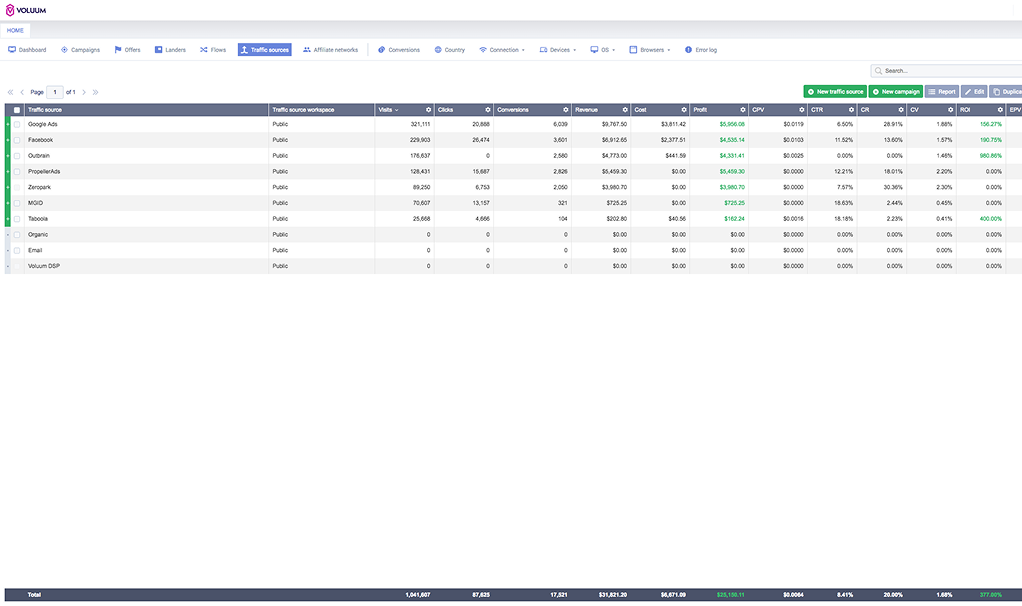View the Conversions report
This screenshot has height=606, width=1022.
(399, 50)
